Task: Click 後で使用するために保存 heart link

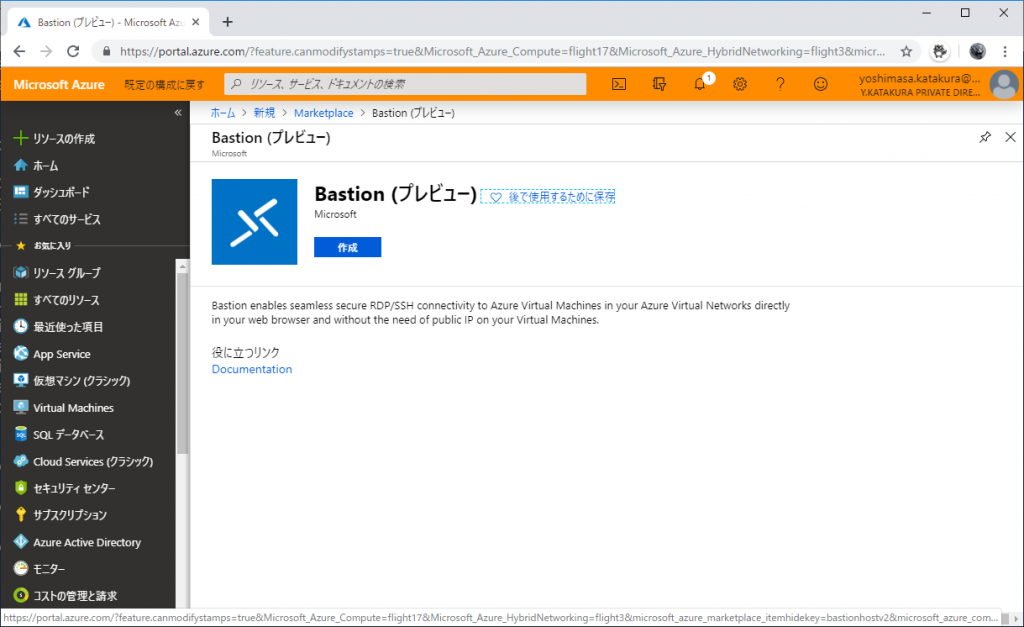Action: click(x=548, y=197)
